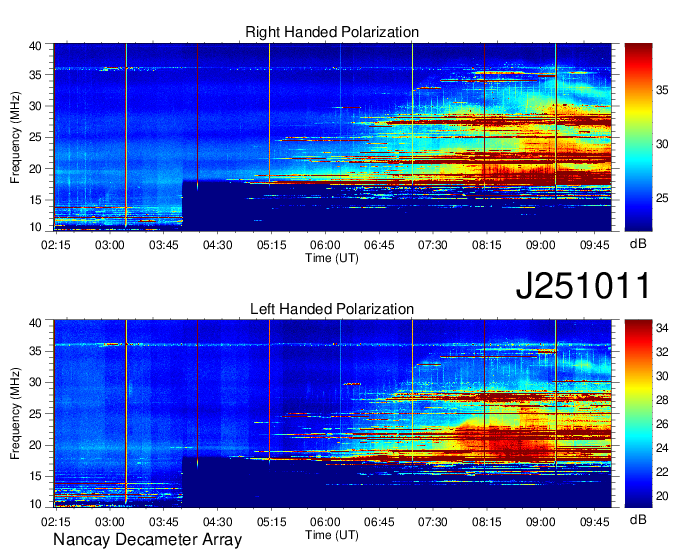680x552 pixels.
Task: Select the J251011 observation label
Action: (583, 286)
